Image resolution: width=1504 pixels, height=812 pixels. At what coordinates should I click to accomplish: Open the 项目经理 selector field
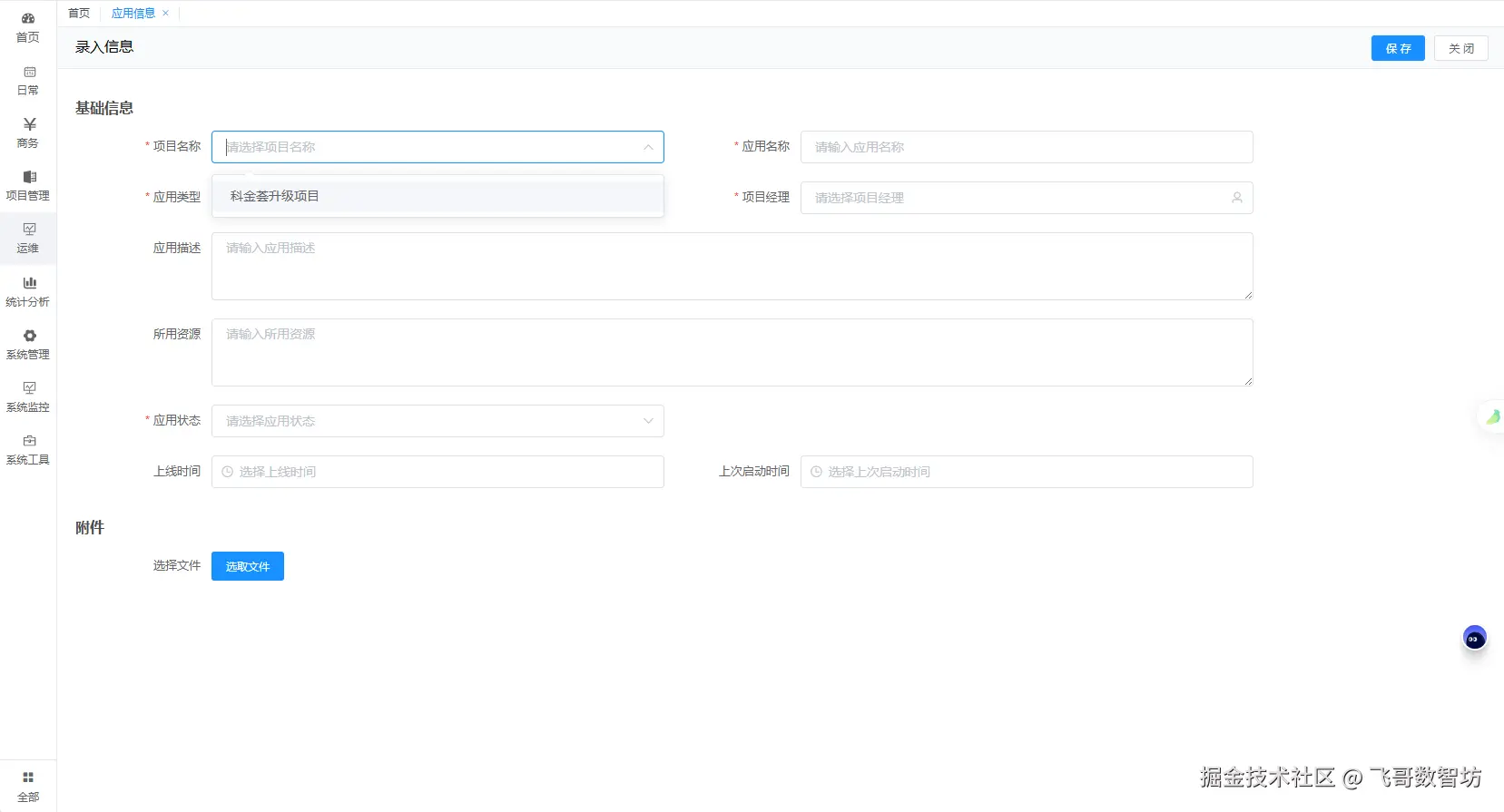tap(1027, 198)
